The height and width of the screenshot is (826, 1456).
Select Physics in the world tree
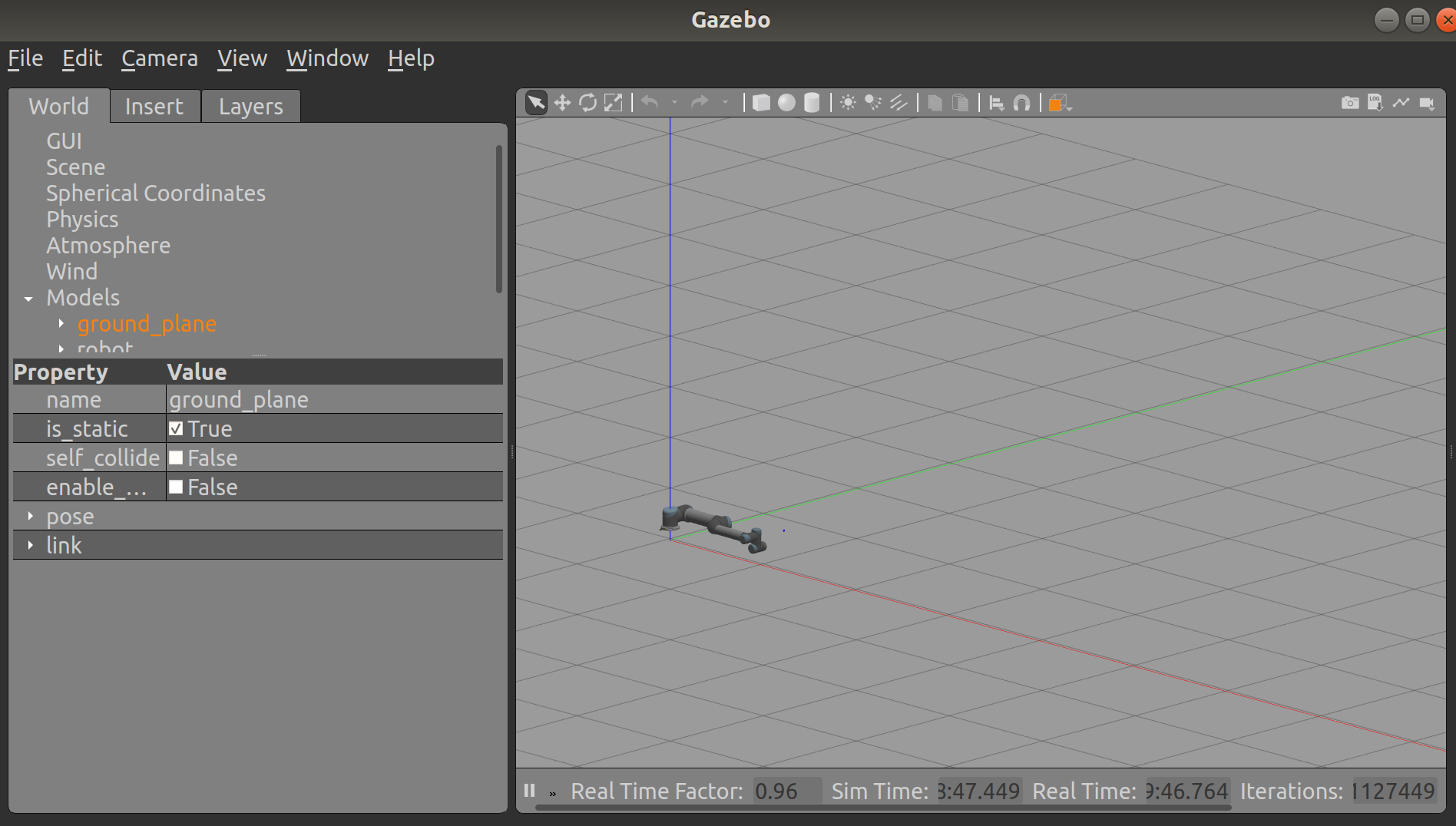[x=82, y=220]
